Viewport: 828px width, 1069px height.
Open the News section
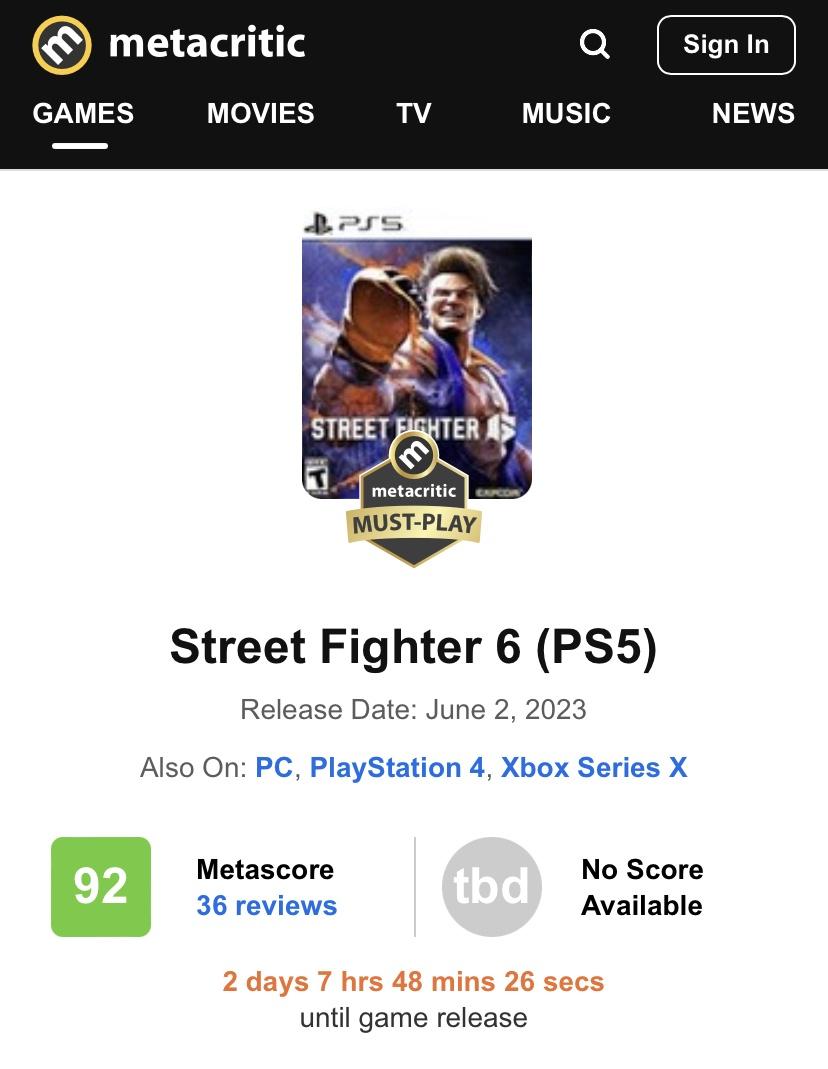coord(753,113)
